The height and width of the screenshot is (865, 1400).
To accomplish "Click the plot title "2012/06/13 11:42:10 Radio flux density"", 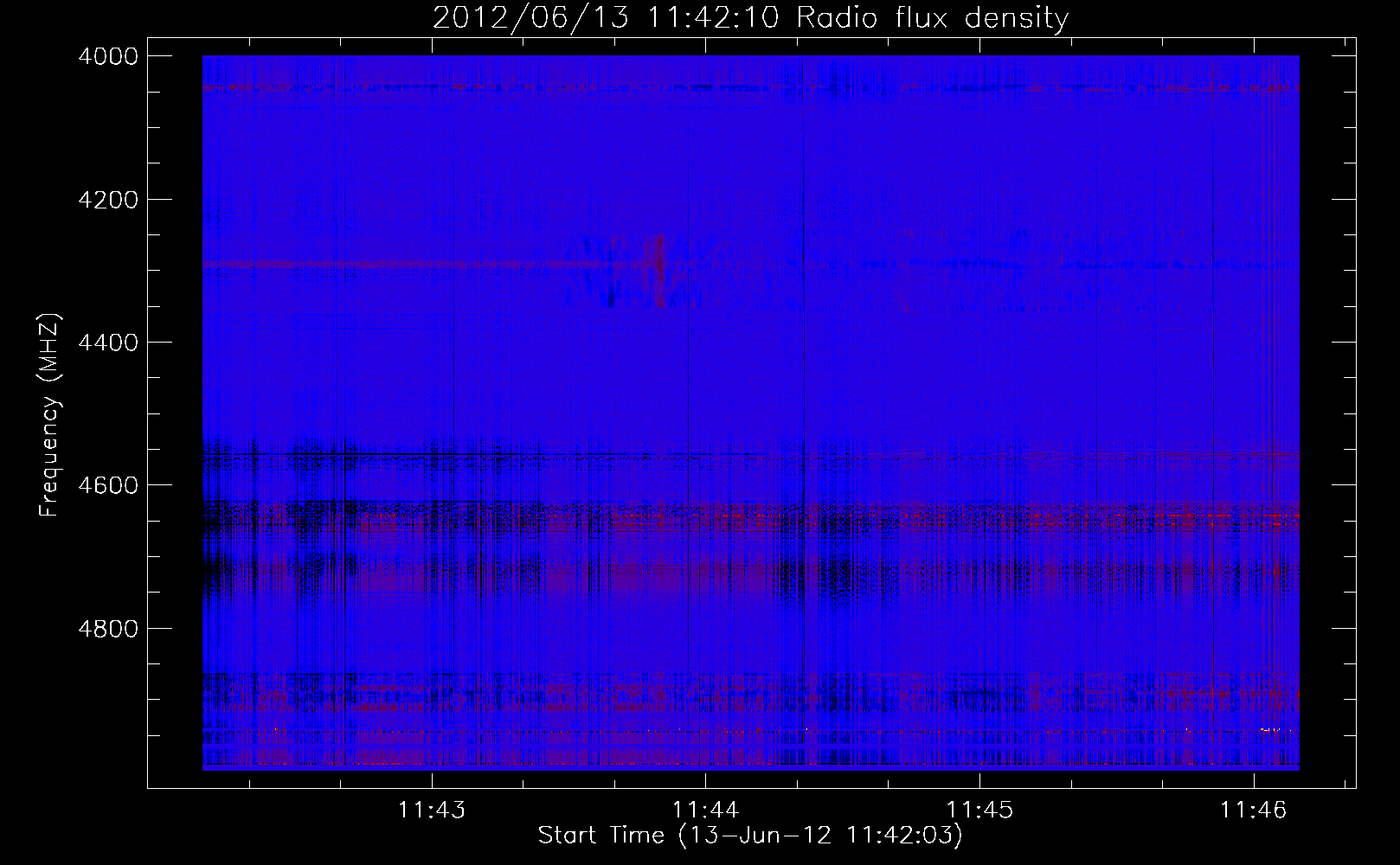I will pyautogui.click(x=750, y=18).
